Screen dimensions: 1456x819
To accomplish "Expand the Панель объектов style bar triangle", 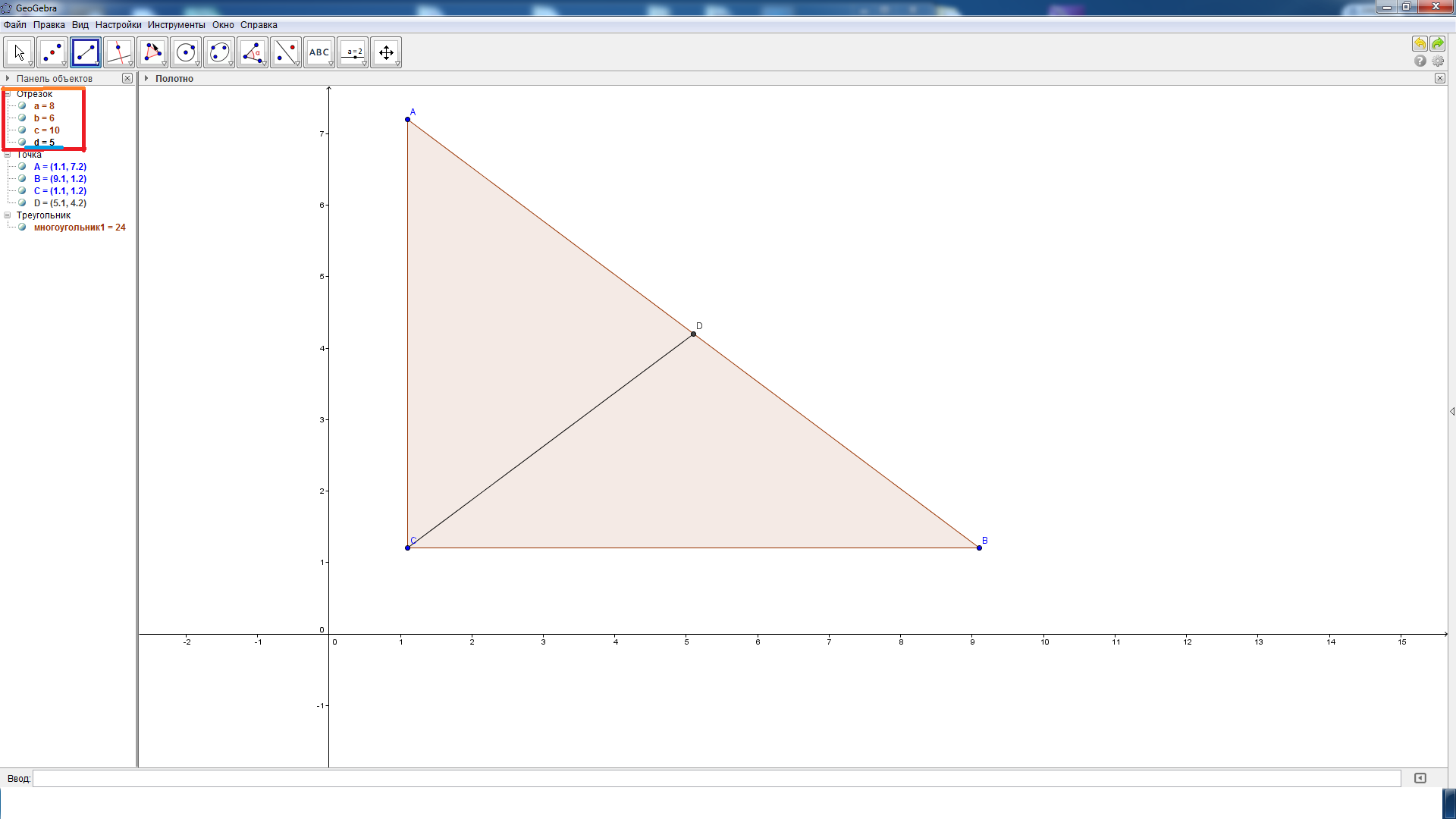I will (x=8, y=78).
